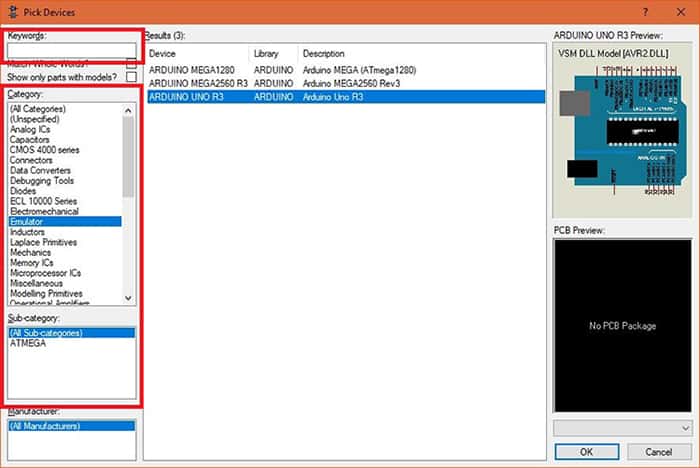Toggle Match Whole Words checkbox

(x=131, y=63)
